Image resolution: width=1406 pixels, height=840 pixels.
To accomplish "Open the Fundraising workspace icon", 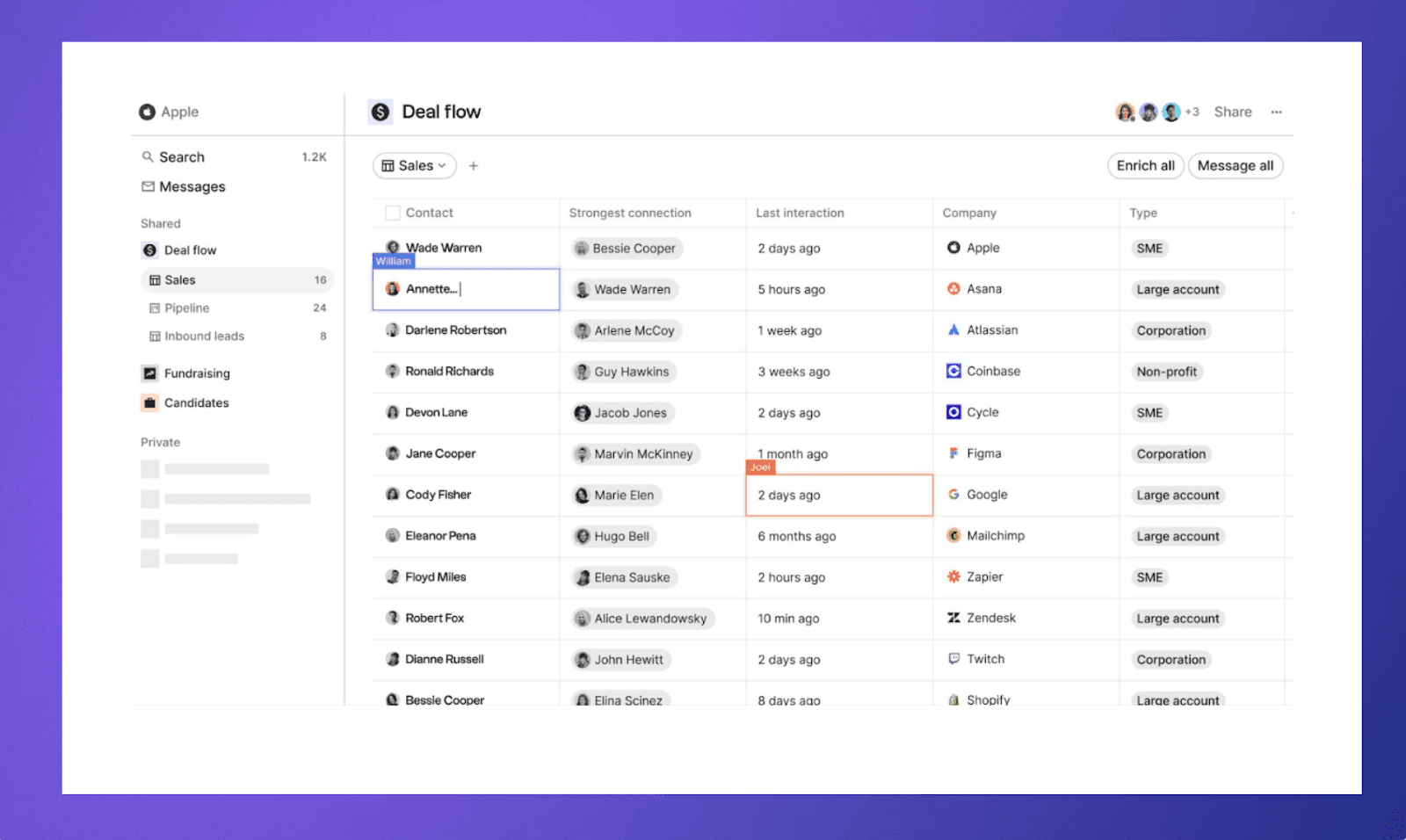I will click(x=149, y=373).
